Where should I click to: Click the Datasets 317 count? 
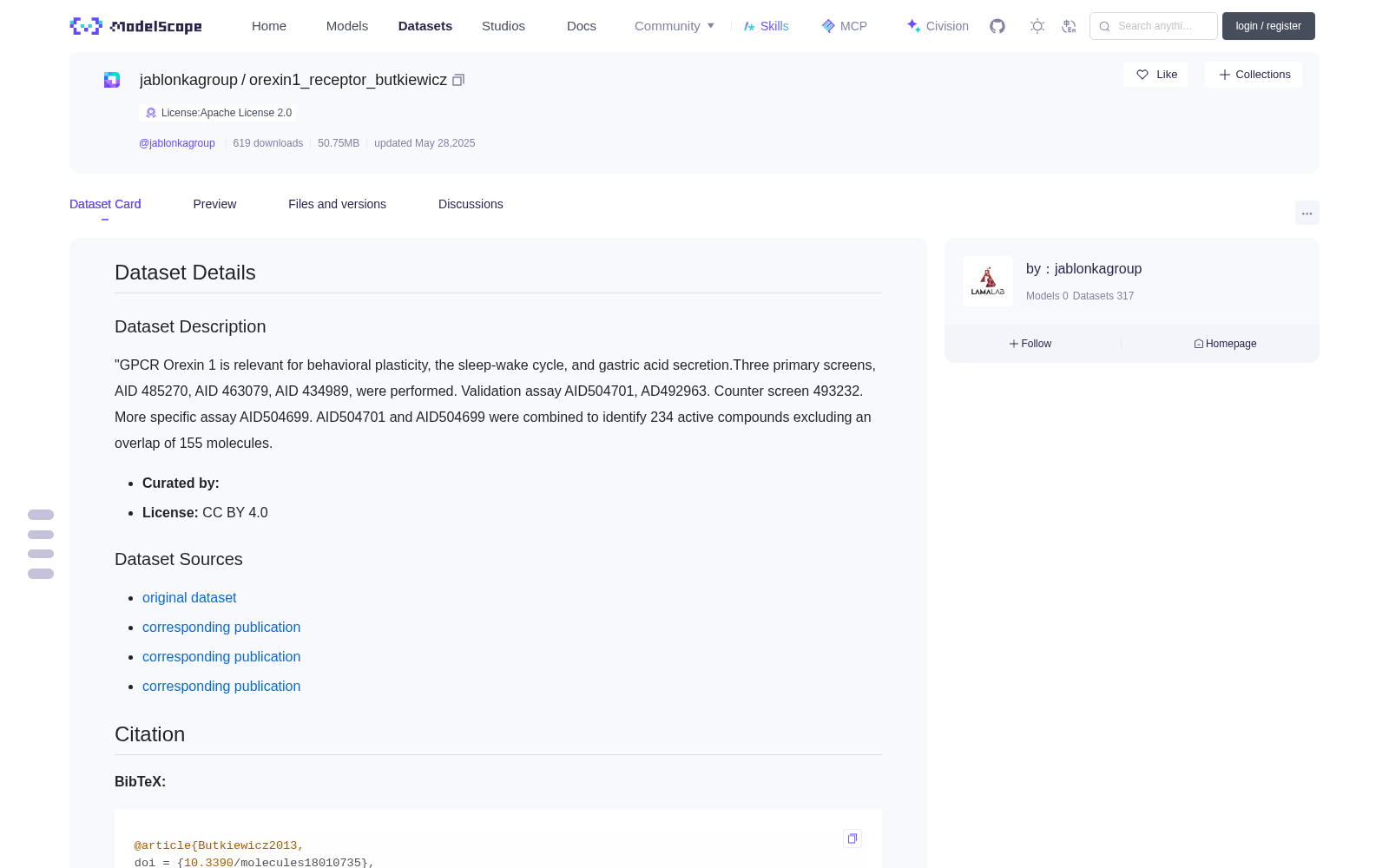click(1103, 296)
